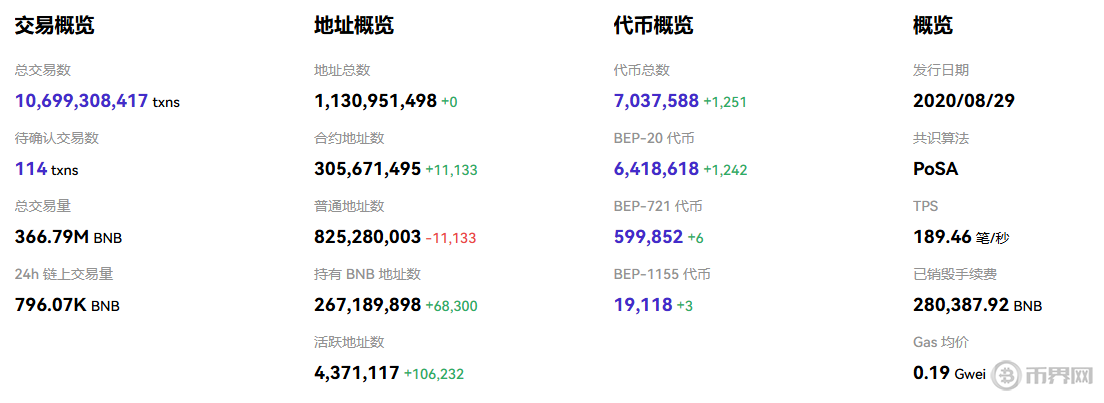Open BEP-721 token count 599,852
The width and height of the screenshot is (1104, 403).
pyautogui.click(x=648, y=237)
